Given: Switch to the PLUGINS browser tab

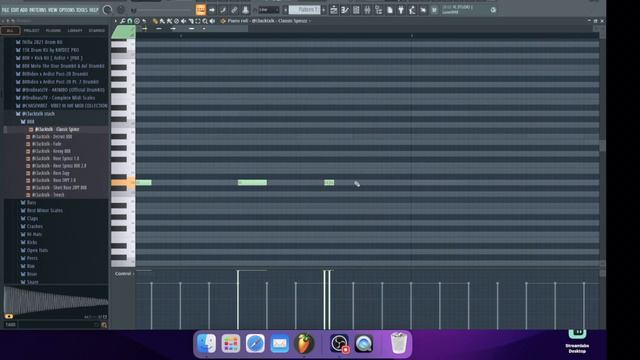Looking at the screenshot, I should pyautogui.click(x=53, y=30).
